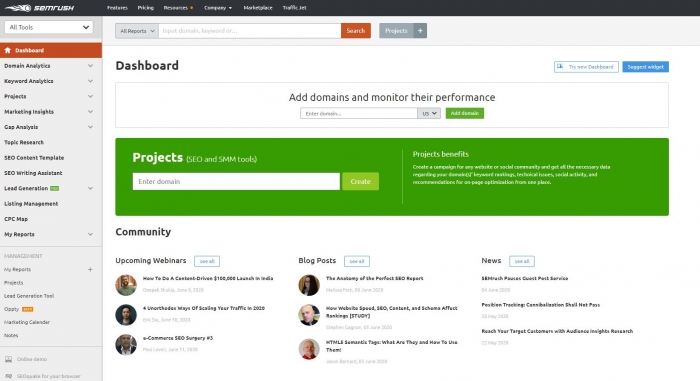This screenshot has height=381, width=700.
Task: Open Pricing in top navigation
Action: click(x=146, y=8)
